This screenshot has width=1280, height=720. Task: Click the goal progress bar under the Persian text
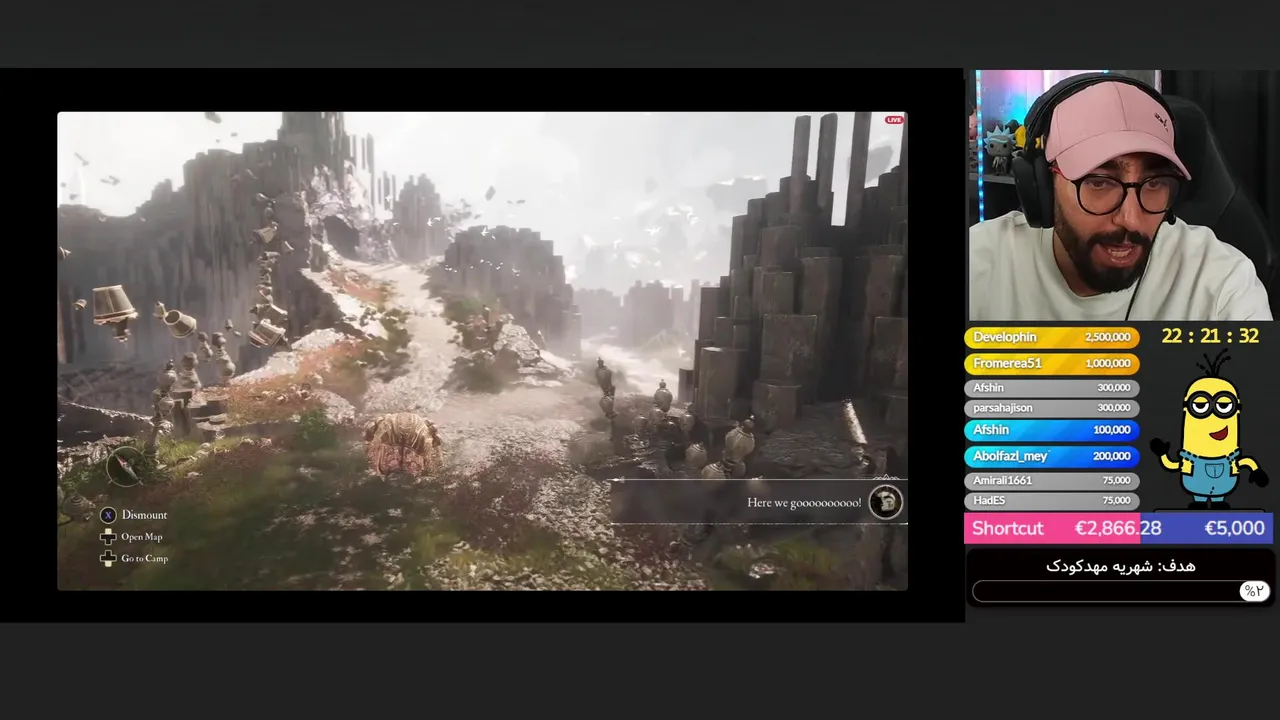1120,591
